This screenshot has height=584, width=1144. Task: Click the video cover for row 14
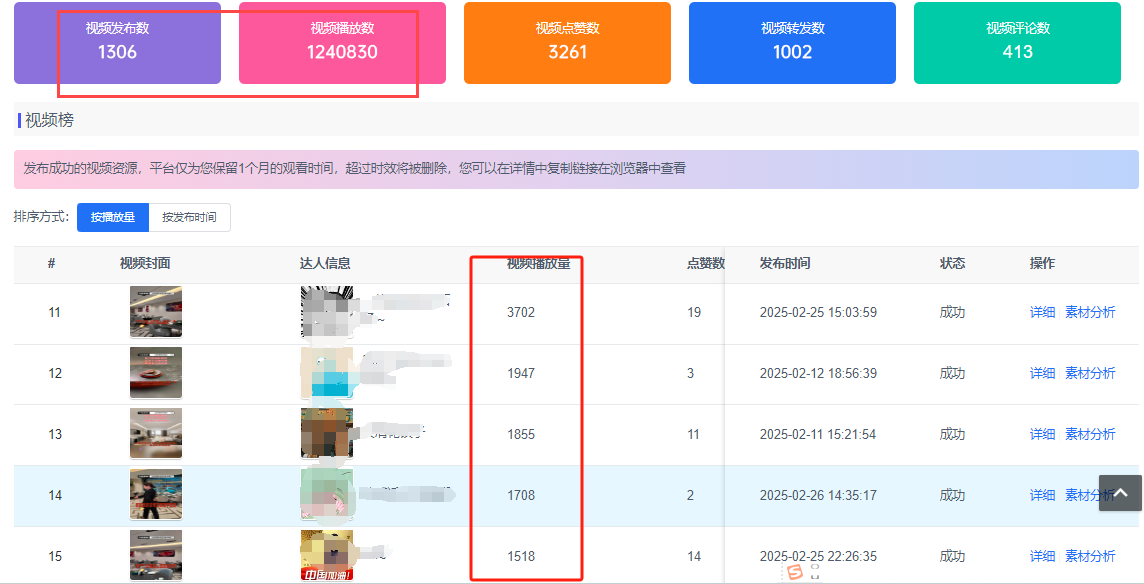click(156, 495)
